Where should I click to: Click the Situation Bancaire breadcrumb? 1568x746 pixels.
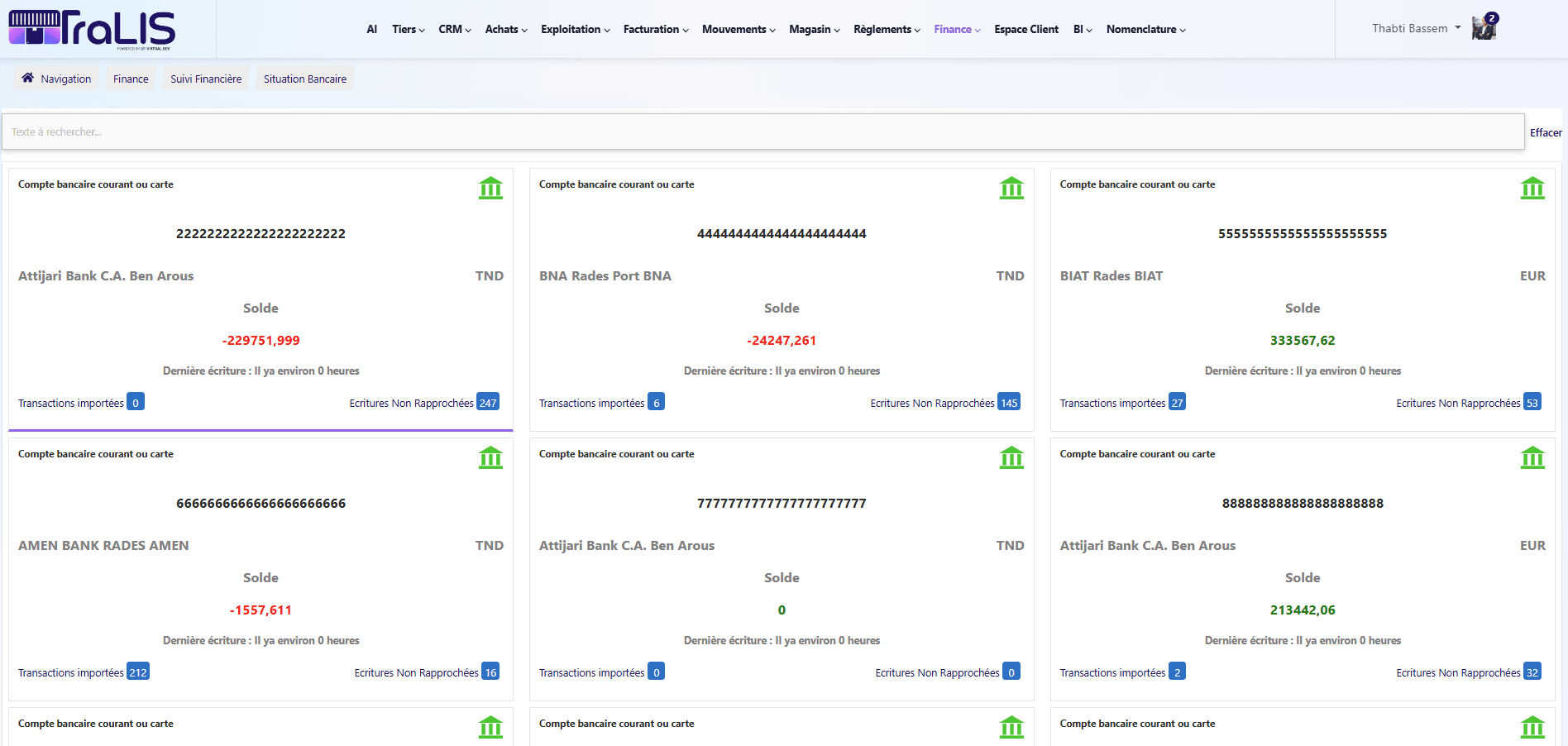[x=305, y=79]
